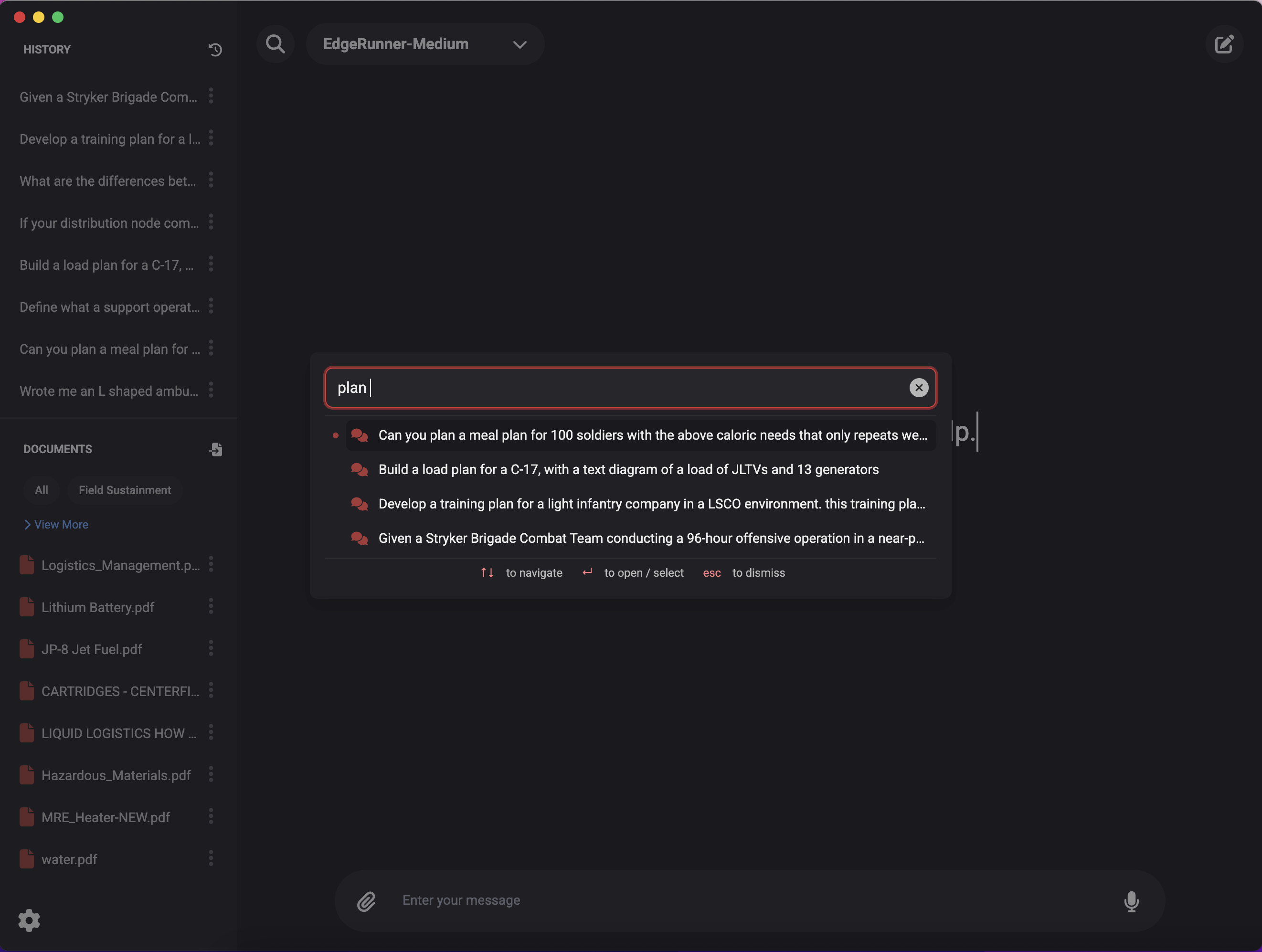Open the C-17 load plan search result
This screenshot has height=952, width=1262.
point(628,469)
